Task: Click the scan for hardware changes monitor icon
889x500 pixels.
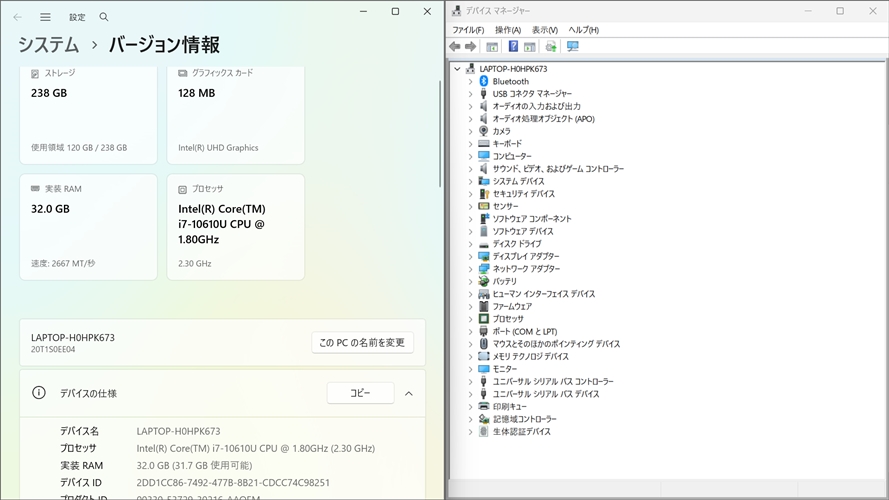Action: tap(573, 46)
